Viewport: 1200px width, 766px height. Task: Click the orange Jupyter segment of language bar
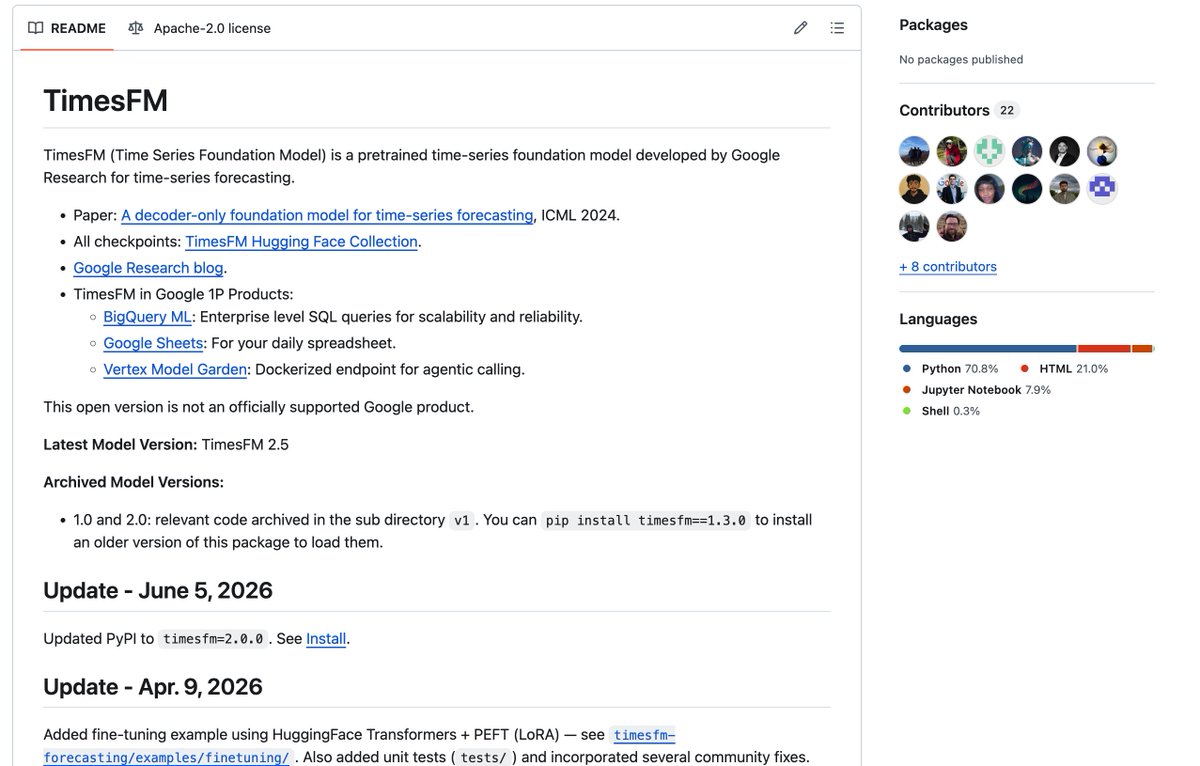1142,349
